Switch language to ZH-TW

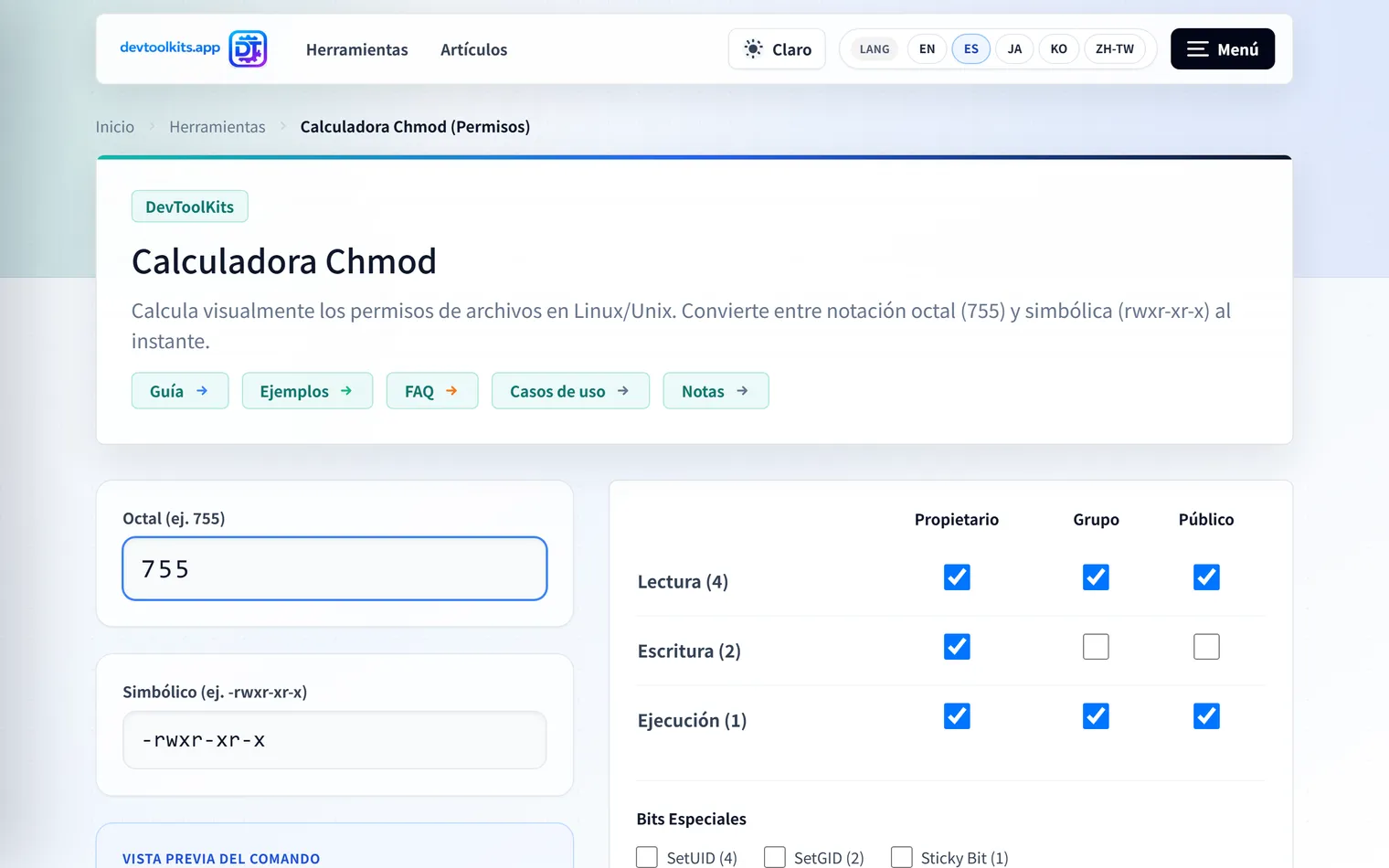point(1115,49)
